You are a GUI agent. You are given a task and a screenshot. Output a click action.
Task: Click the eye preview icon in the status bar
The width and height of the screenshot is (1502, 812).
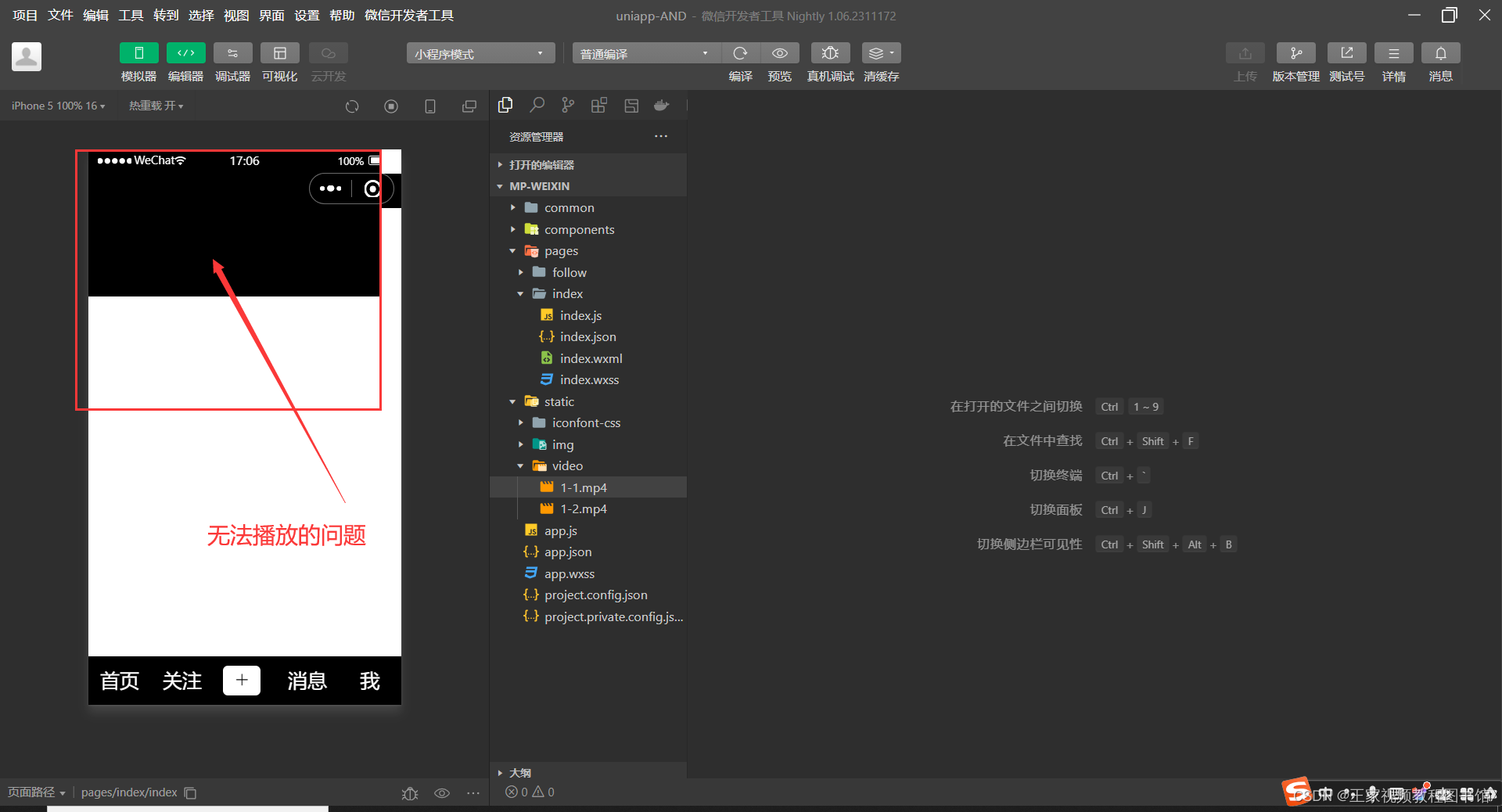click(x=442, y=792)
